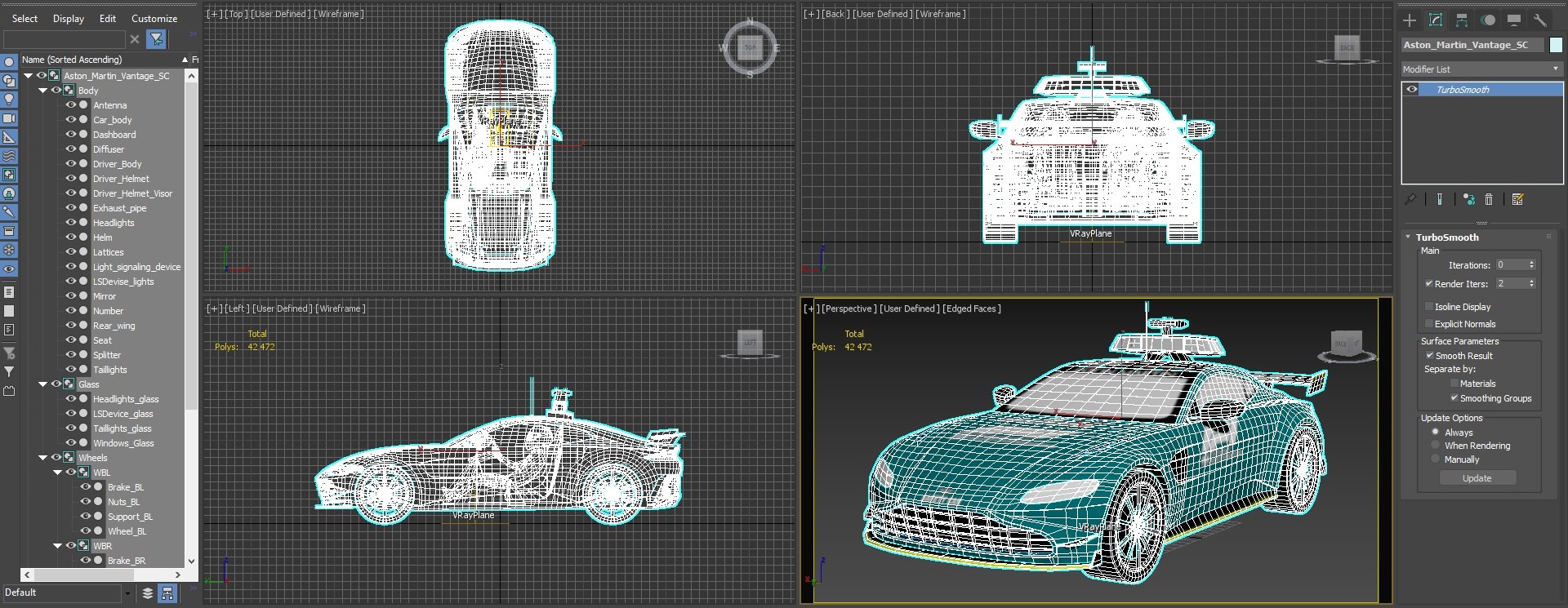Open the Edit menu in Scene Explorer

[108, 19]
